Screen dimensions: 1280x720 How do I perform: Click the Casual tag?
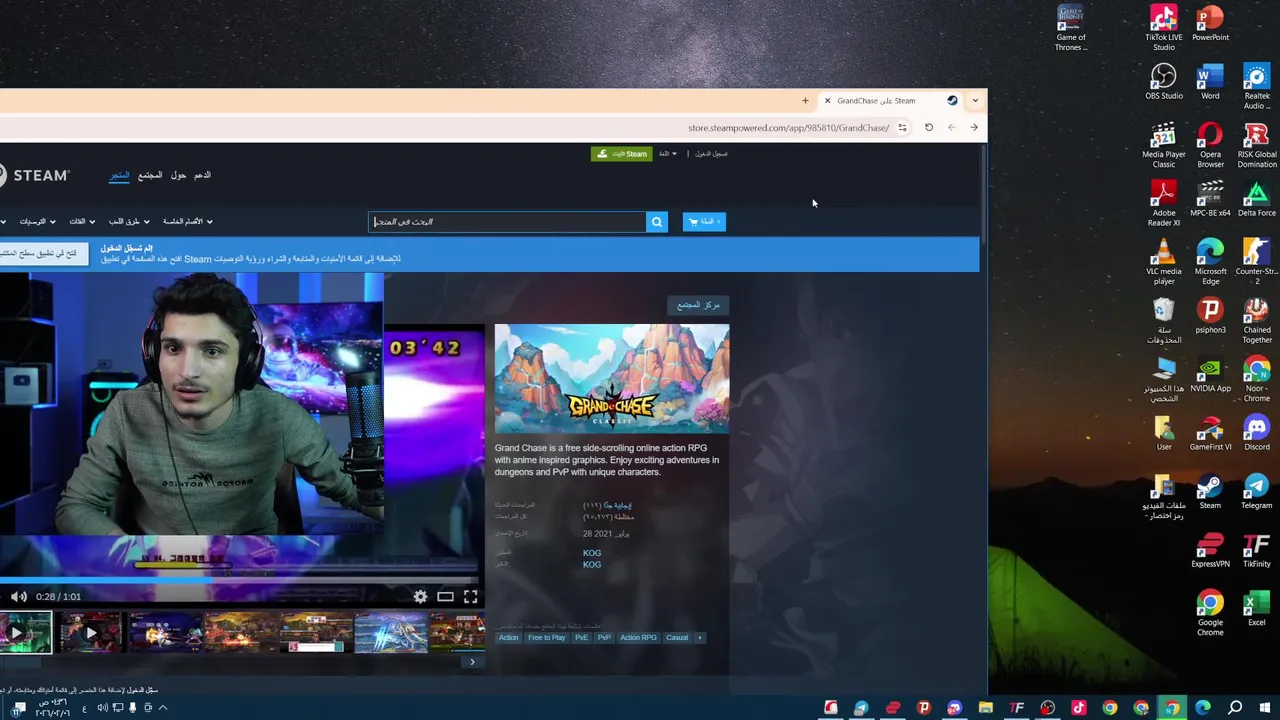(x=677, y=638)
